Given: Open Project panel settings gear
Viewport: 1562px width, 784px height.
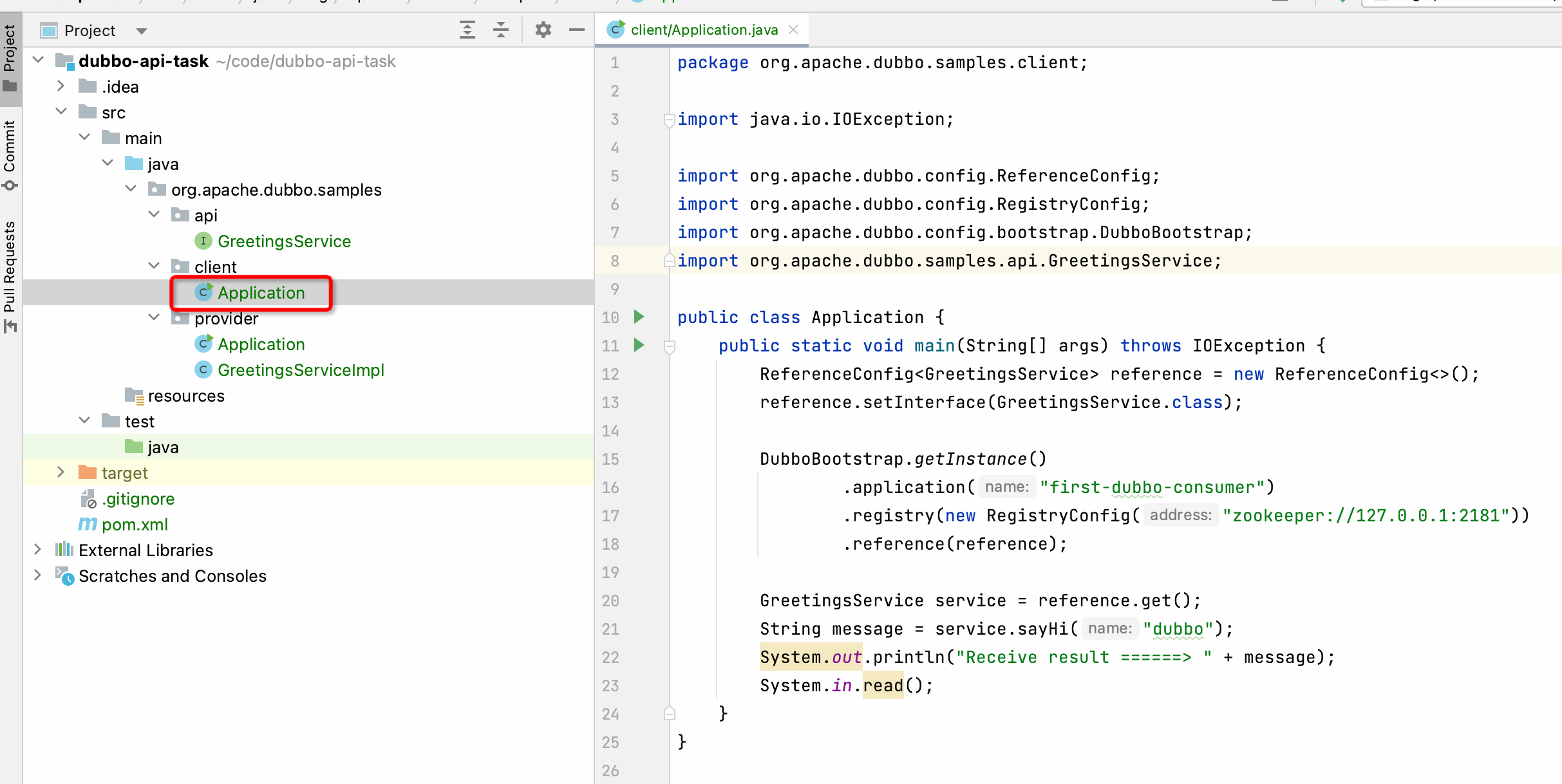Looking at the screenshot, I should [x=543, y=30].
